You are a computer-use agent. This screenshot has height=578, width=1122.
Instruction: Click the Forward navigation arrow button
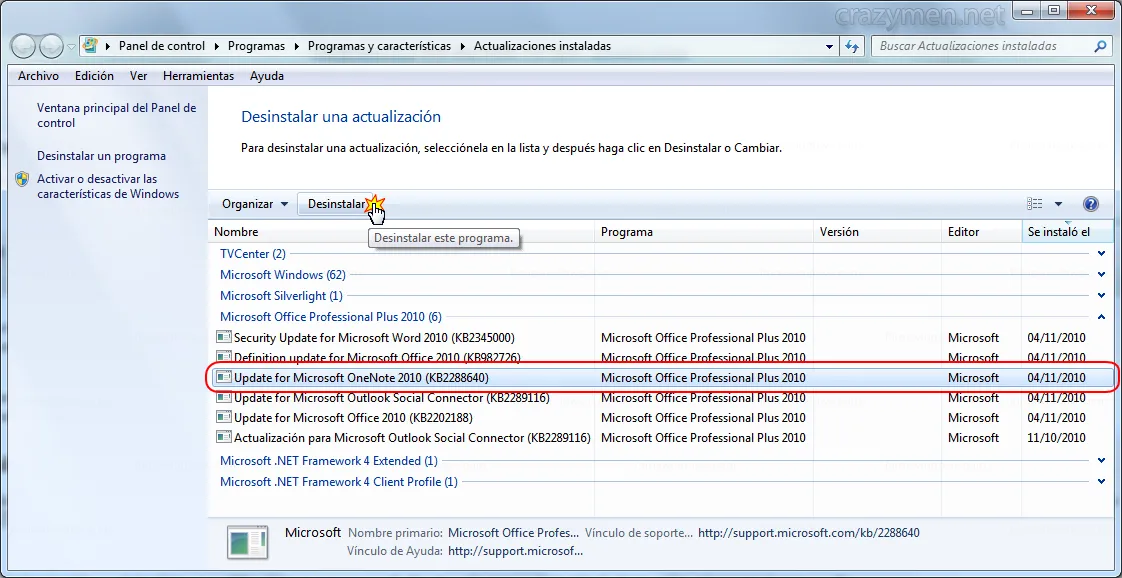[52, 46]
